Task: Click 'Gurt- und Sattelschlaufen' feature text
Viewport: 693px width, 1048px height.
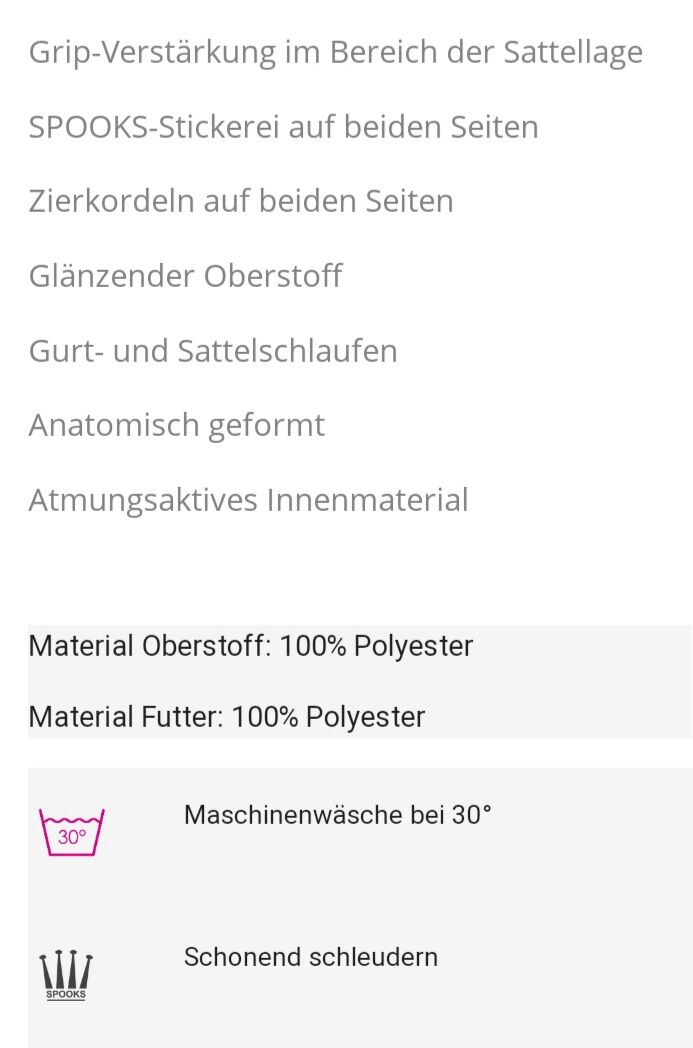Action: point(212,351)
